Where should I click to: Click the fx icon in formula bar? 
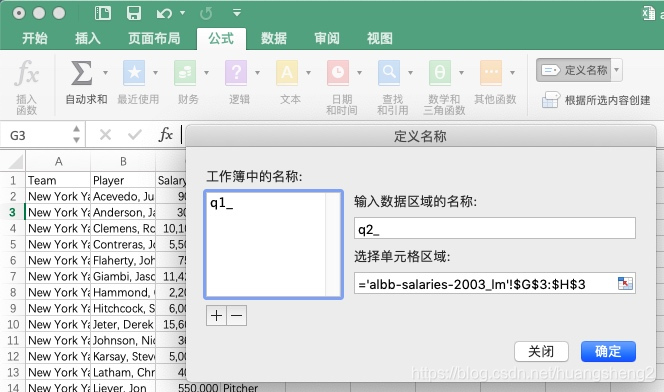[166, 135]
